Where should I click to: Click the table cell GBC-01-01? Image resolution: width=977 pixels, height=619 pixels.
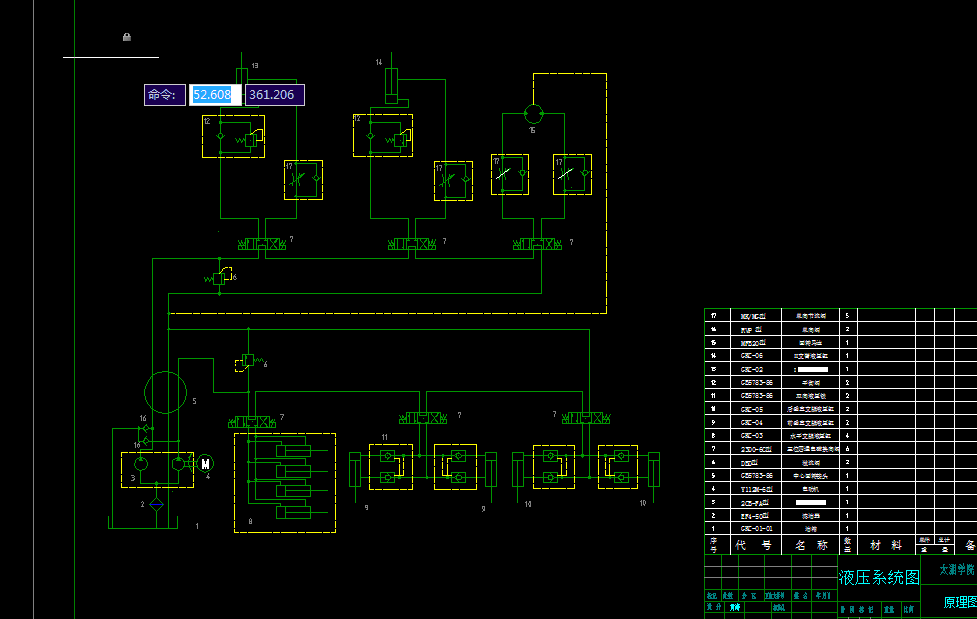point(756,528)
